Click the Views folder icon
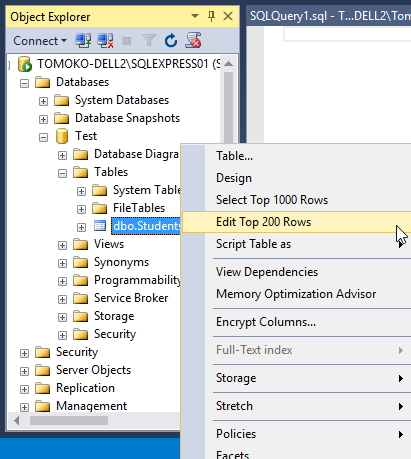The height and width of the screenshot is (459, 411). point(81,244)
